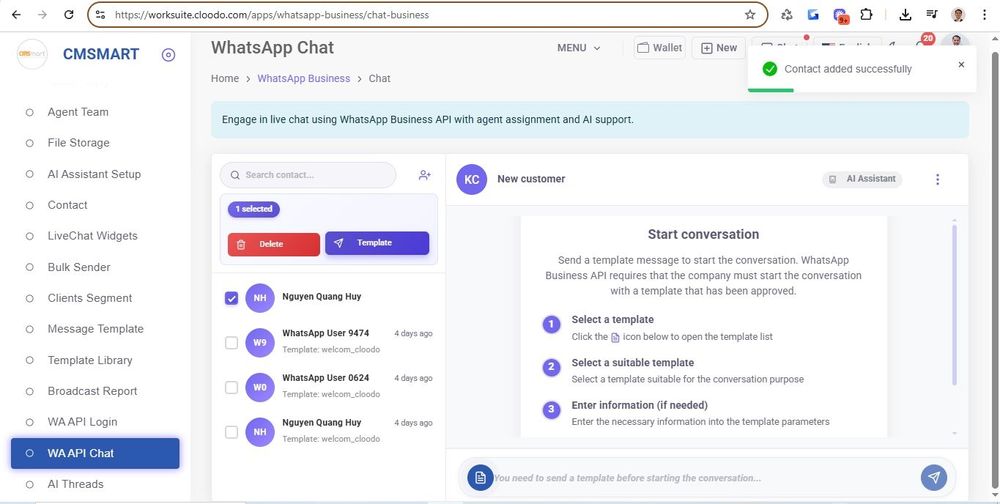Image resolution: width=1000 pixels, height=504 pixels.
Task: Open the three-dot chat options menu
Action: tap(937, 180)
